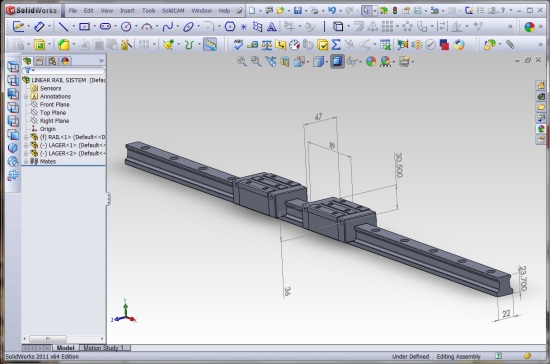Open the View Orientation dropdown

coord(308,62)
